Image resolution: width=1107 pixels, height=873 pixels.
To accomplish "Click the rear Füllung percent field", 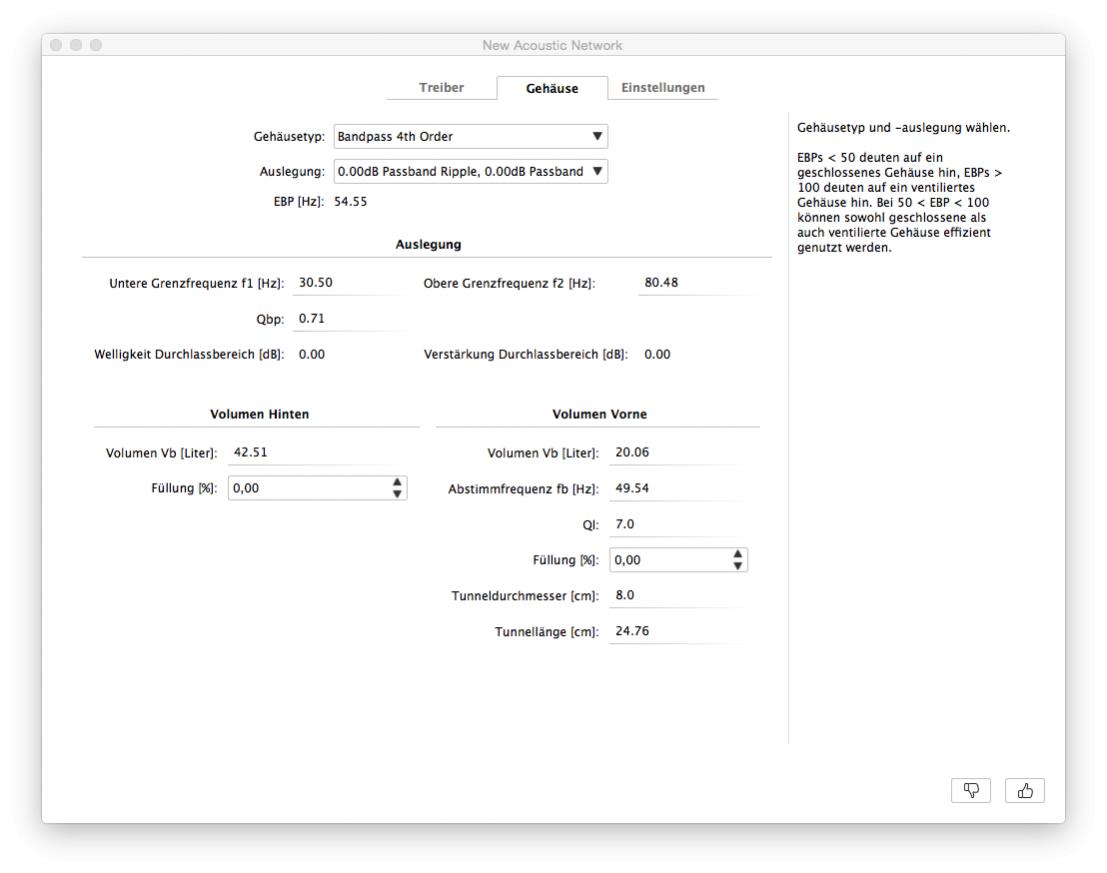I will pos(309,488).
